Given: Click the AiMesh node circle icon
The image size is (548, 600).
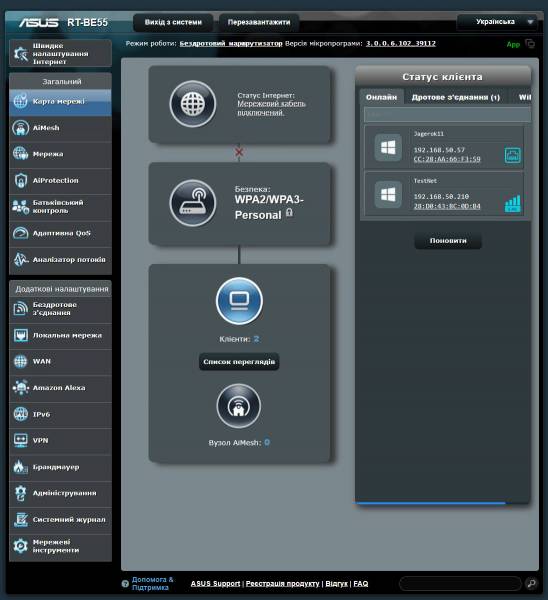Looking at the screenshot, I should tap(239, 406).
